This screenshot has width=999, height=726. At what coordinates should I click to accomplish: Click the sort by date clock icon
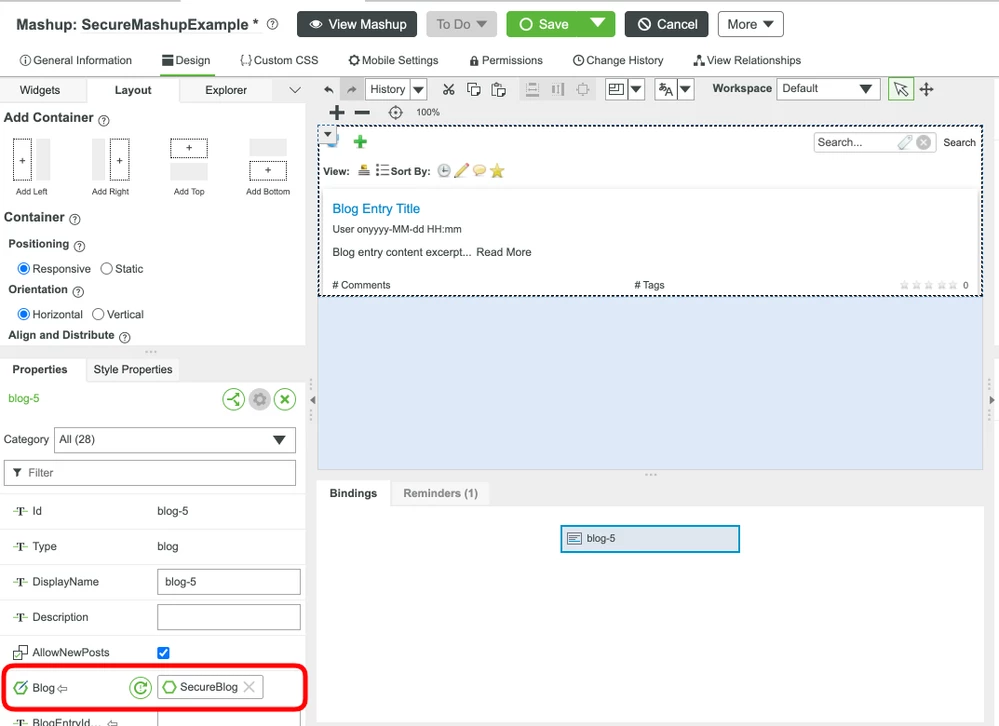[444, 171]
